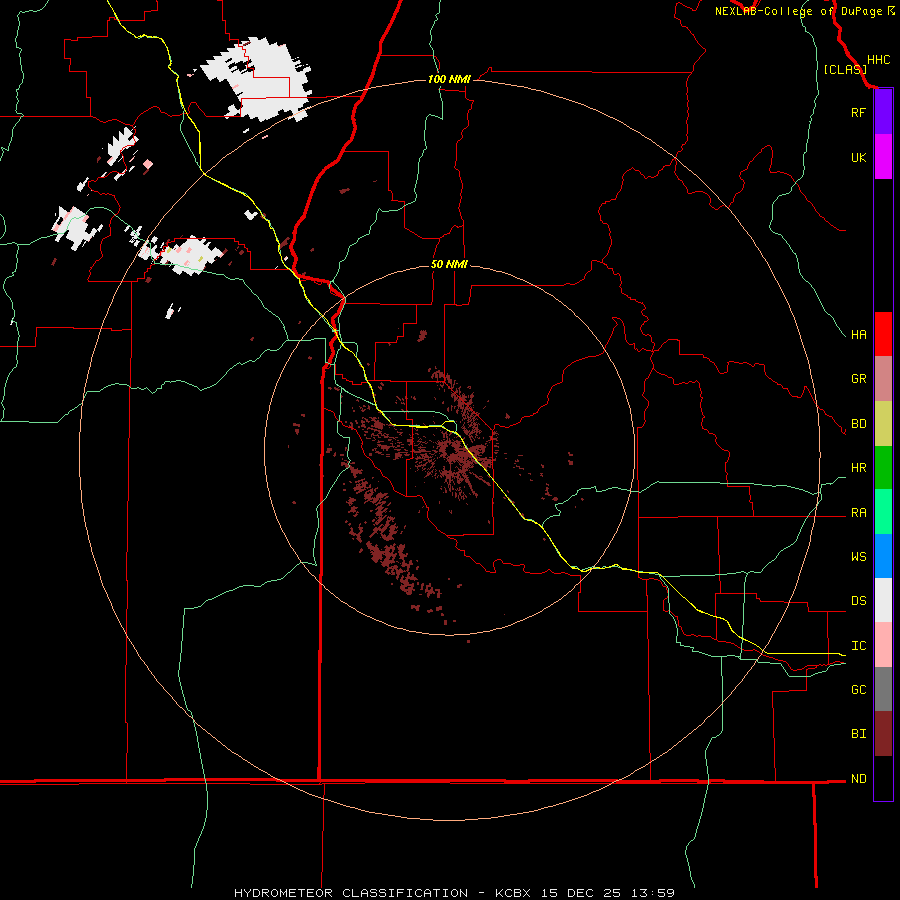The height and width of the screenshot is (900, 900).
Task: Click the 100 NMI range ring label
Action: pos(449,79)
